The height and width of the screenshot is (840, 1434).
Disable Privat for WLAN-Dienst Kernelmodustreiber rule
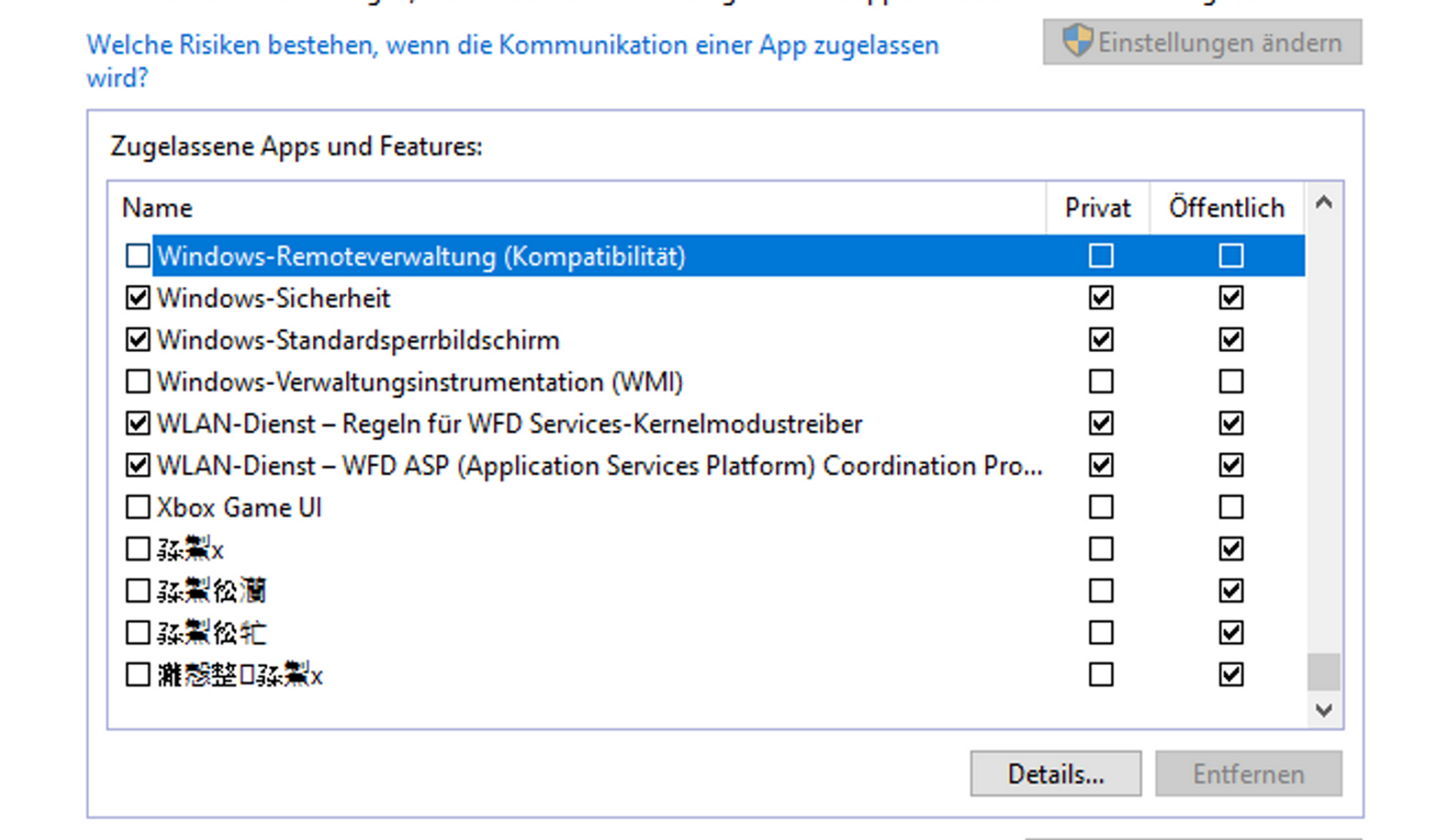pos(1101,423)
